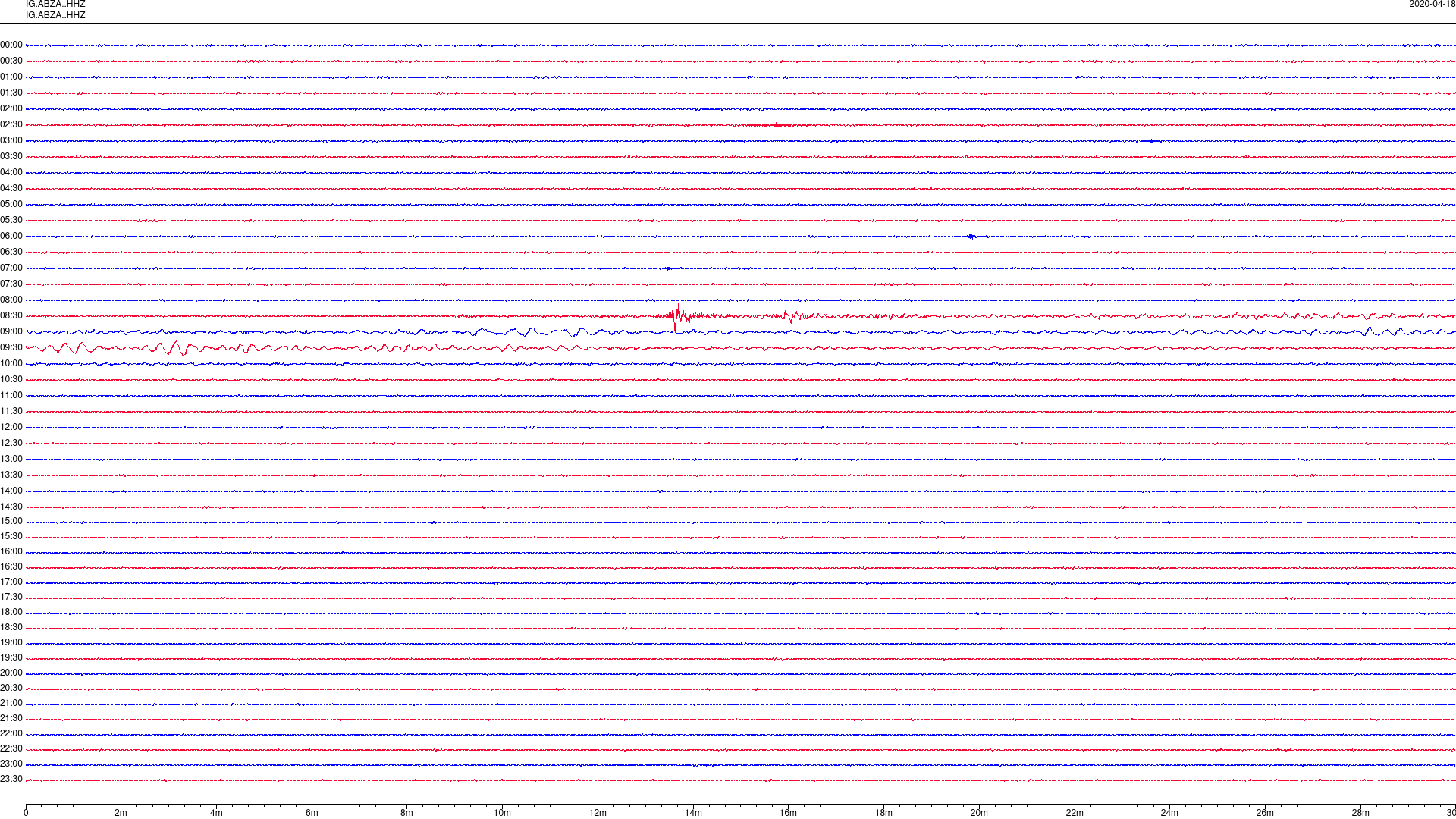Image resolution: width=1456 pixels, height=819 pixels.
Task: Click the 22:30 trace time label
Action: click(11, 749)
